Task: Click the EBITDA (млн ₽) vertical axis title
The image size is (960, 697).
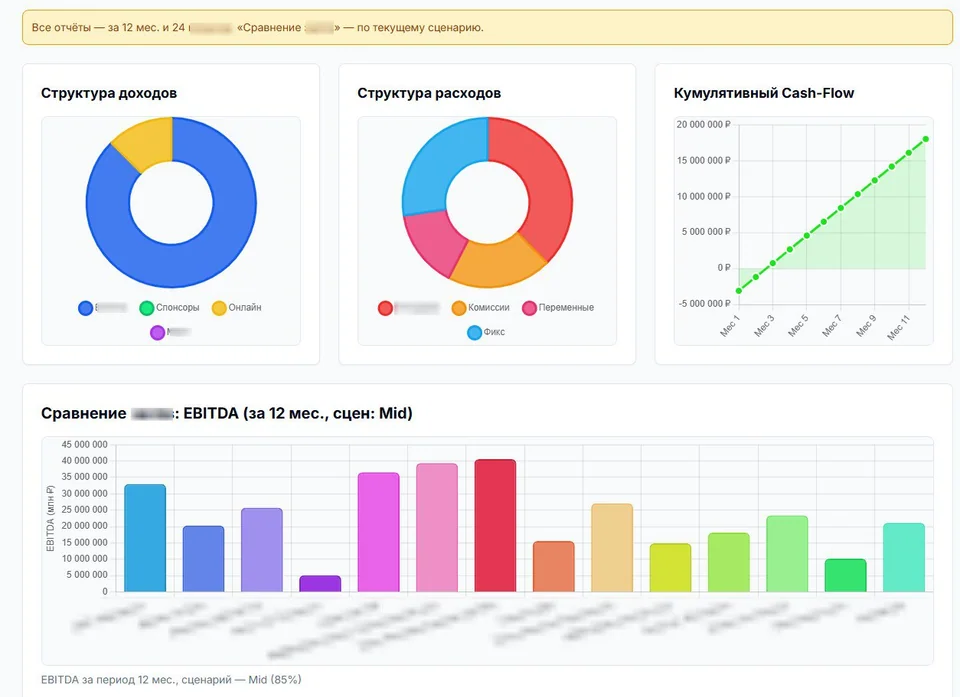Action: pyautogui.click(x=50, y=518)
